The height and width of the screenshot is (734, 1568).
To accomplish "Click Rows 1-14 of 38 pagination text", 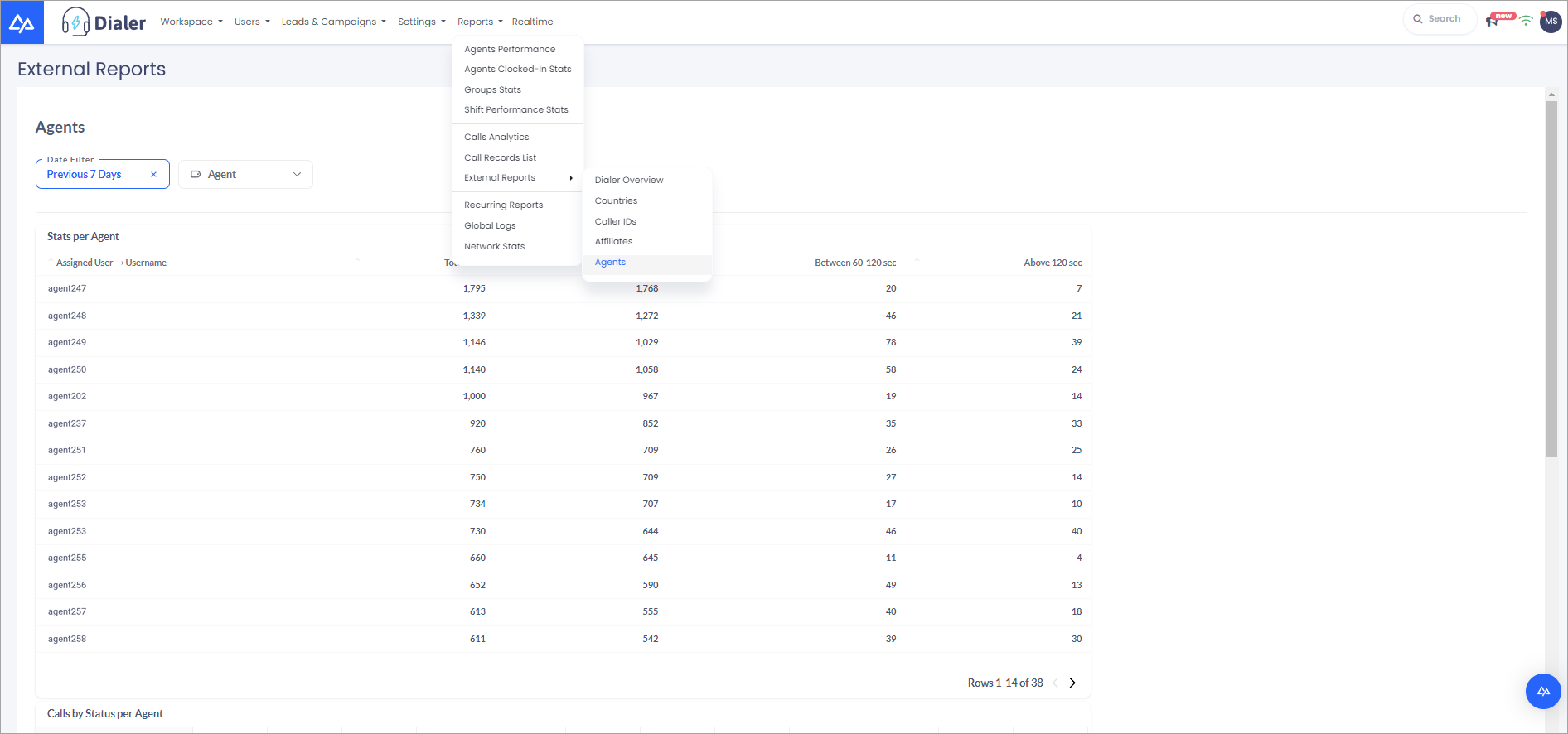I will coord(1005,683).
